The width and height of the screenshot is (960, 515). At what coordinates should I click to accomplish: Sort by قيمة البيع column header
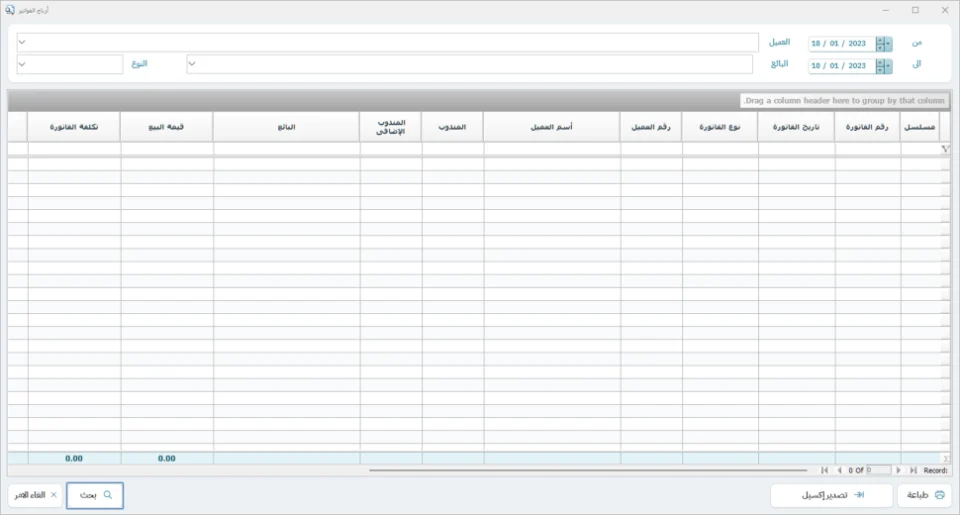point(167,127)
